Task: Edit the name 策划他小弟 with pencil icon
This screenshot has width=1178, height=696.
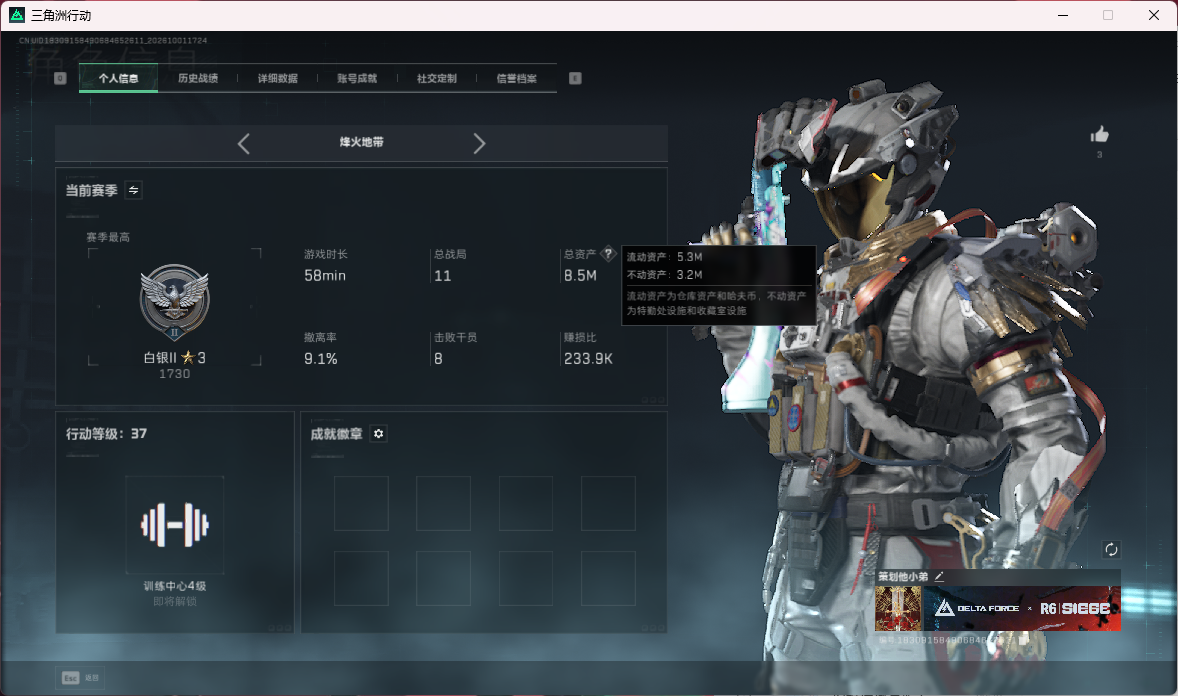Action: click(x=939, y=576)
